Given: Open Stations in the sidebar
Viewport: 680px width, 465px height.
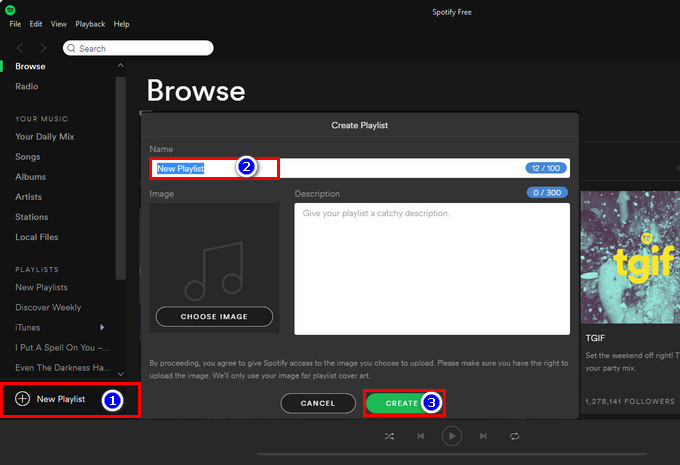Looking at the screenshot, I should (32, 217).
